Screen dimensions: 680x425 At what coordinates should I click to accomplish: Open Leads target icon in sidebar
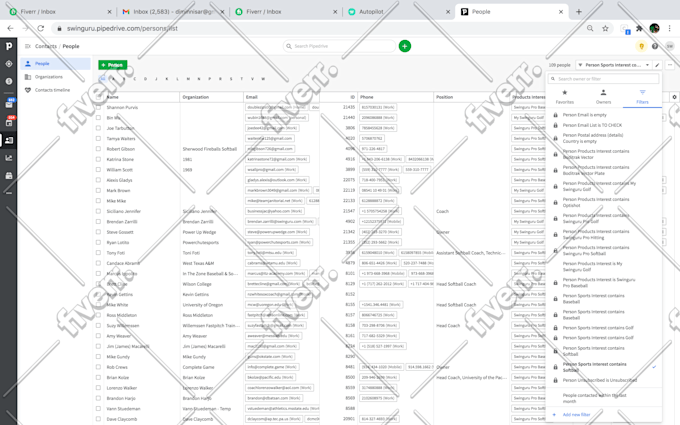click(x=9, y=64)
